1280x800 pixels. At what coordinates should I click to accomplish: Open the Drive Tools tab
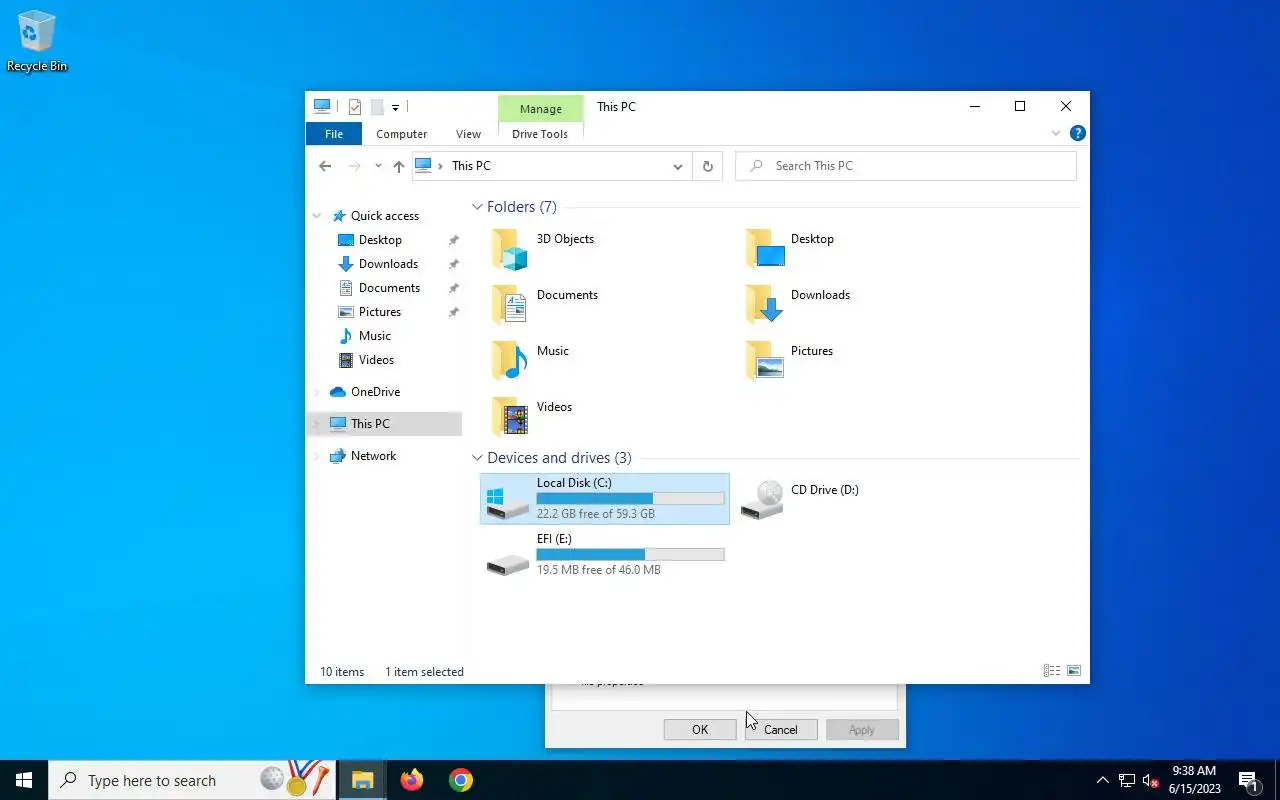pos(540,134)
